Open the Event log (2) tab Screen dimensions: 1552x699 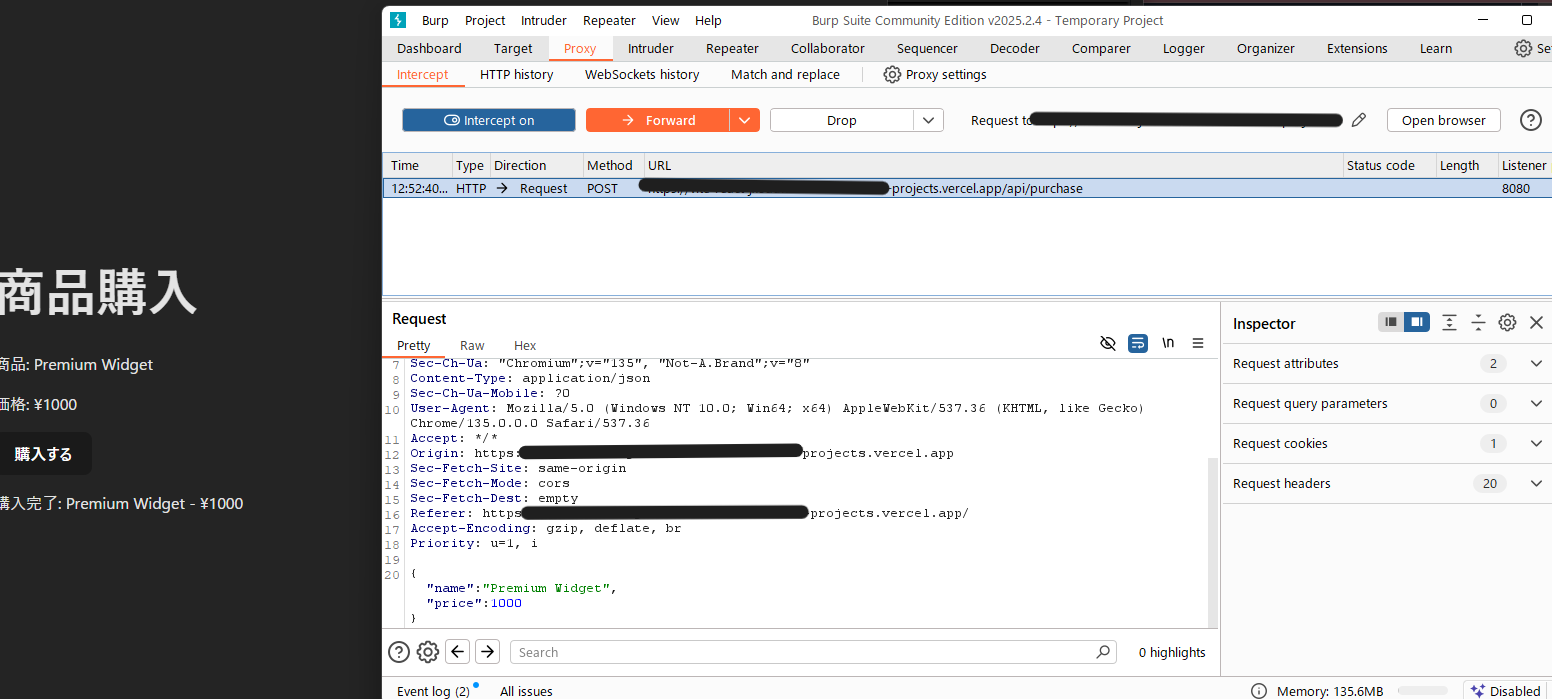[x=433, y=691]
